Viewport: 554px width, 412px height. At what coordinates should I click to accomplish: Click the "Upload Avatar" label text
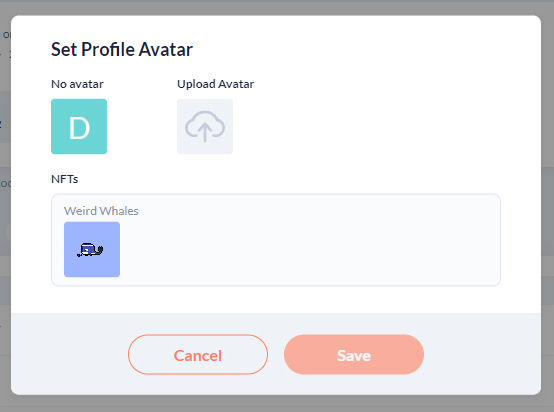216,84
